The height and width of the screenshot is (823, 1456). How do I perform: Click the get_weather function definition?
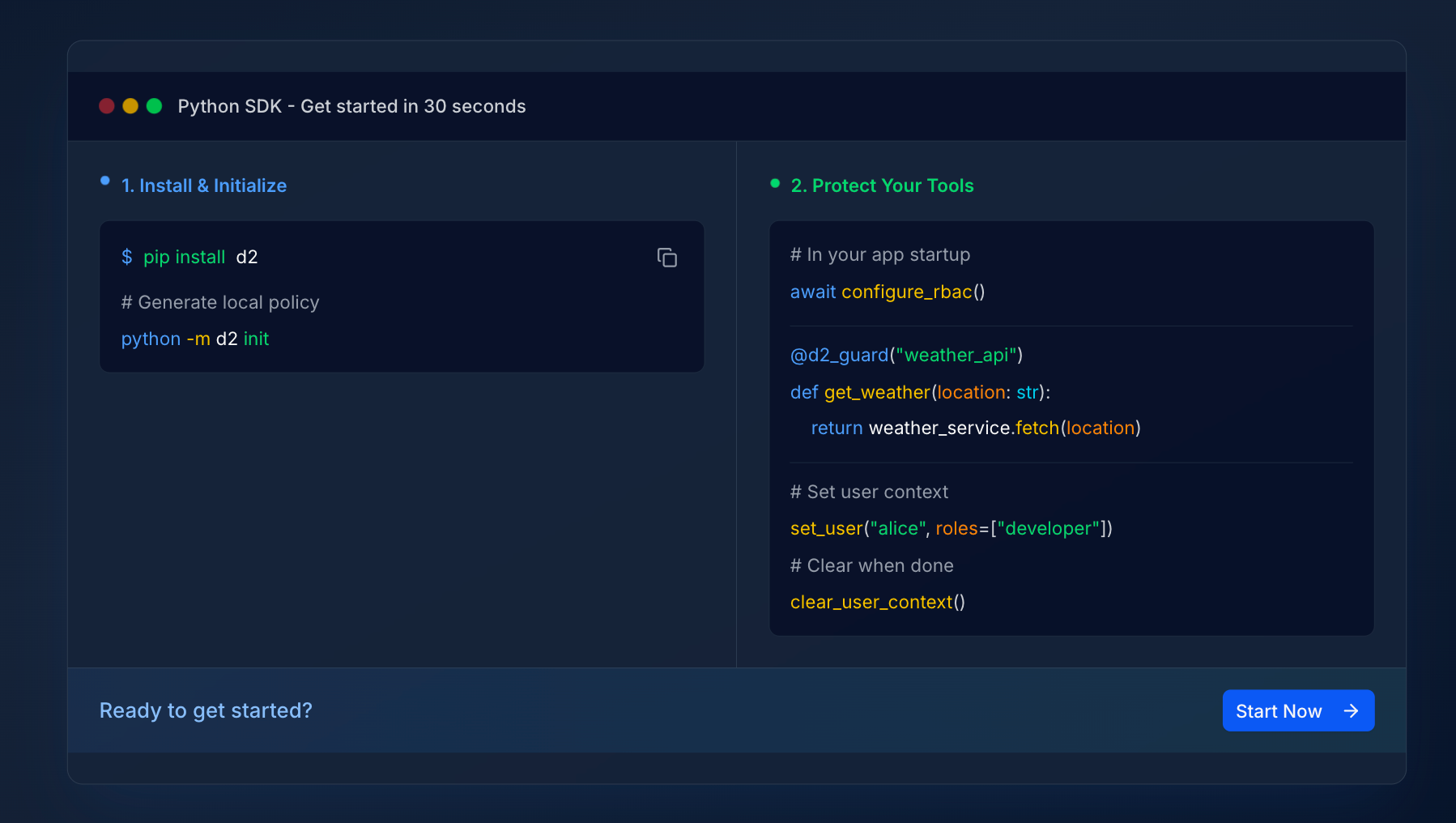[919, 392]
